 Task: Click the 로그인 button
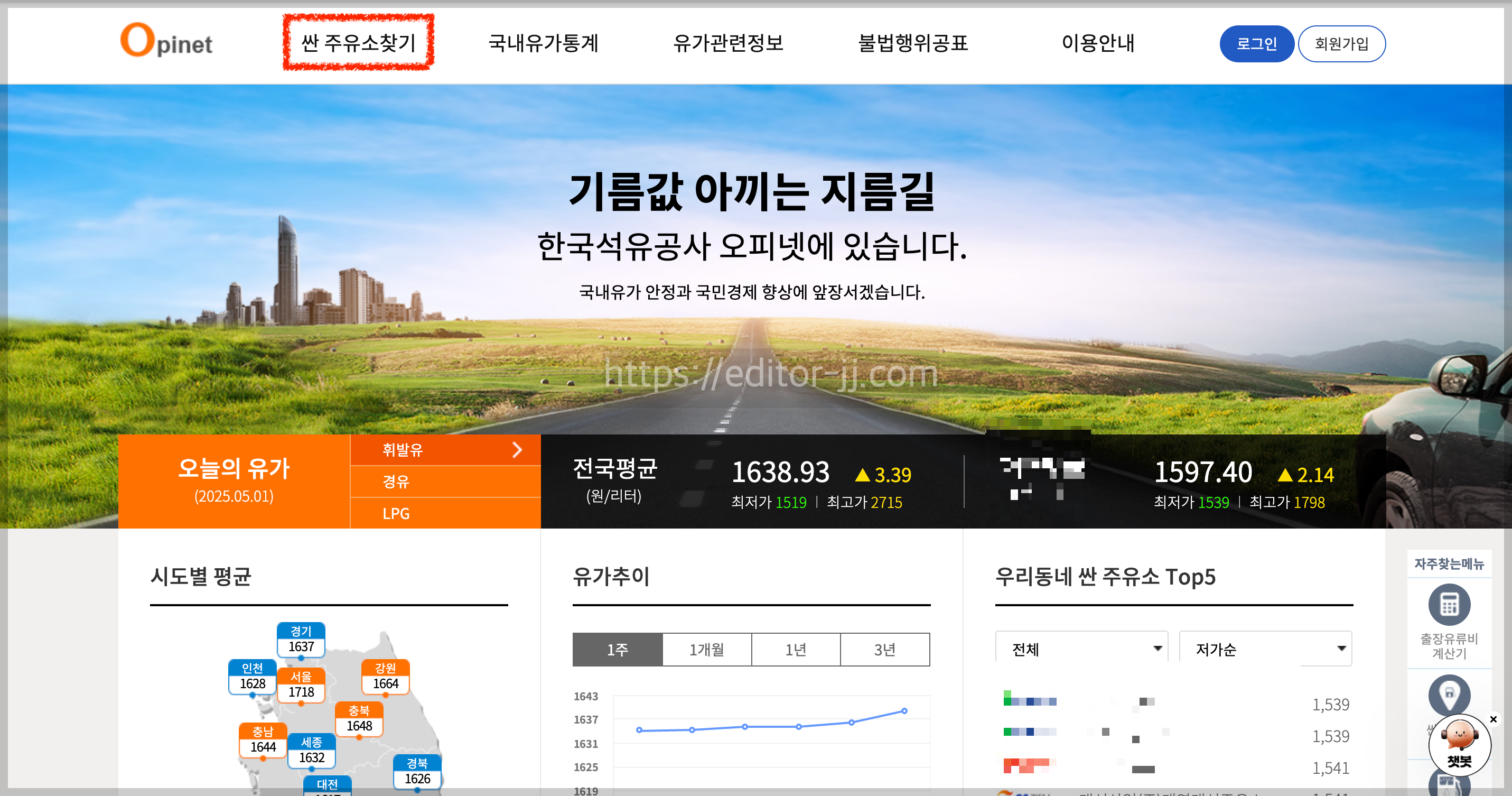click(x=1257, y=43)
